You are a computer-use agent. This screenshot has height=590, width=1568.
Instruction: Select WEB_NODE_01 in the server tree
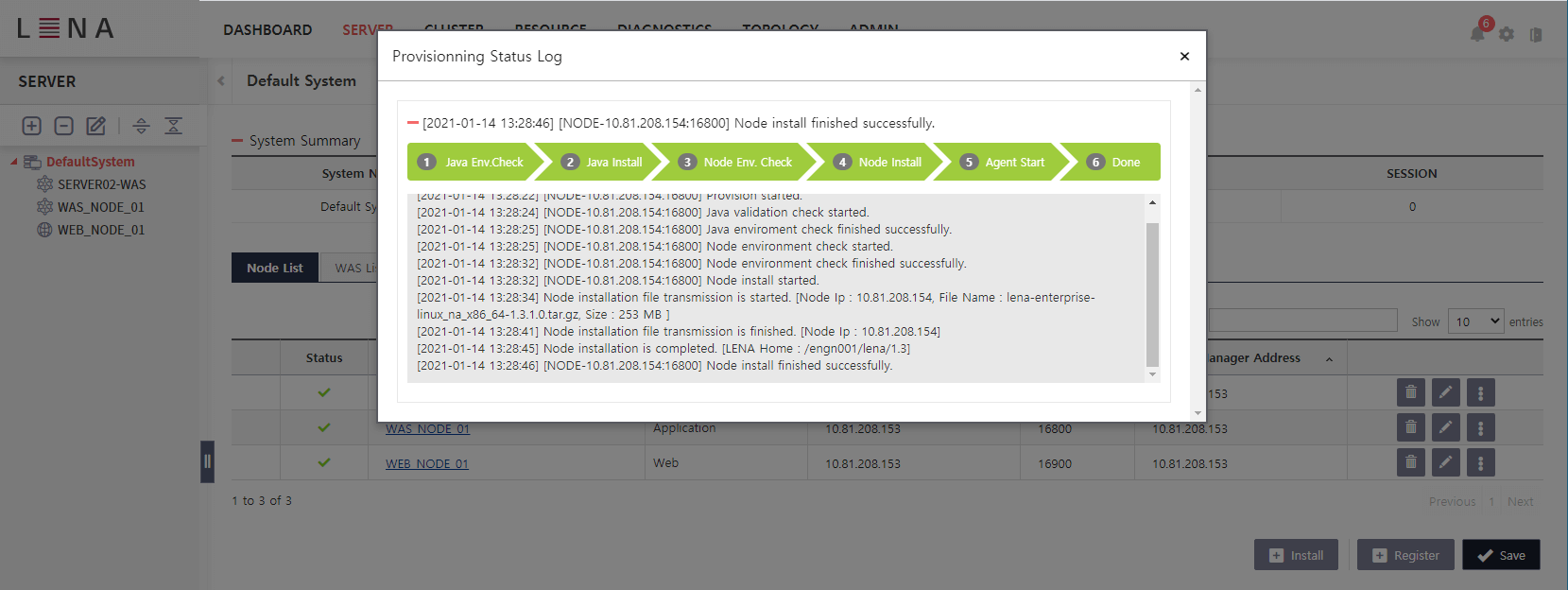[x=100, y=230]
